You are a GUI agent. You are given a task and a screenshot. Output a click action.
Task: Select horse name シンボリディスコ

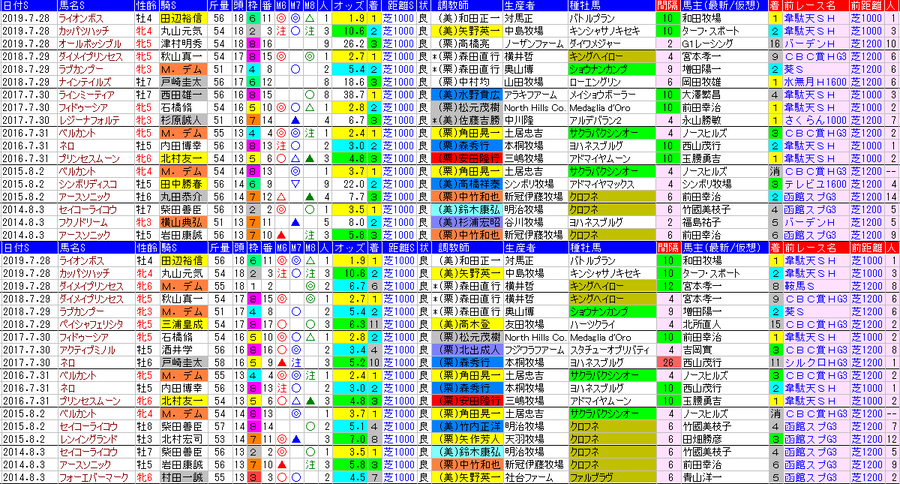pos(88,184)
